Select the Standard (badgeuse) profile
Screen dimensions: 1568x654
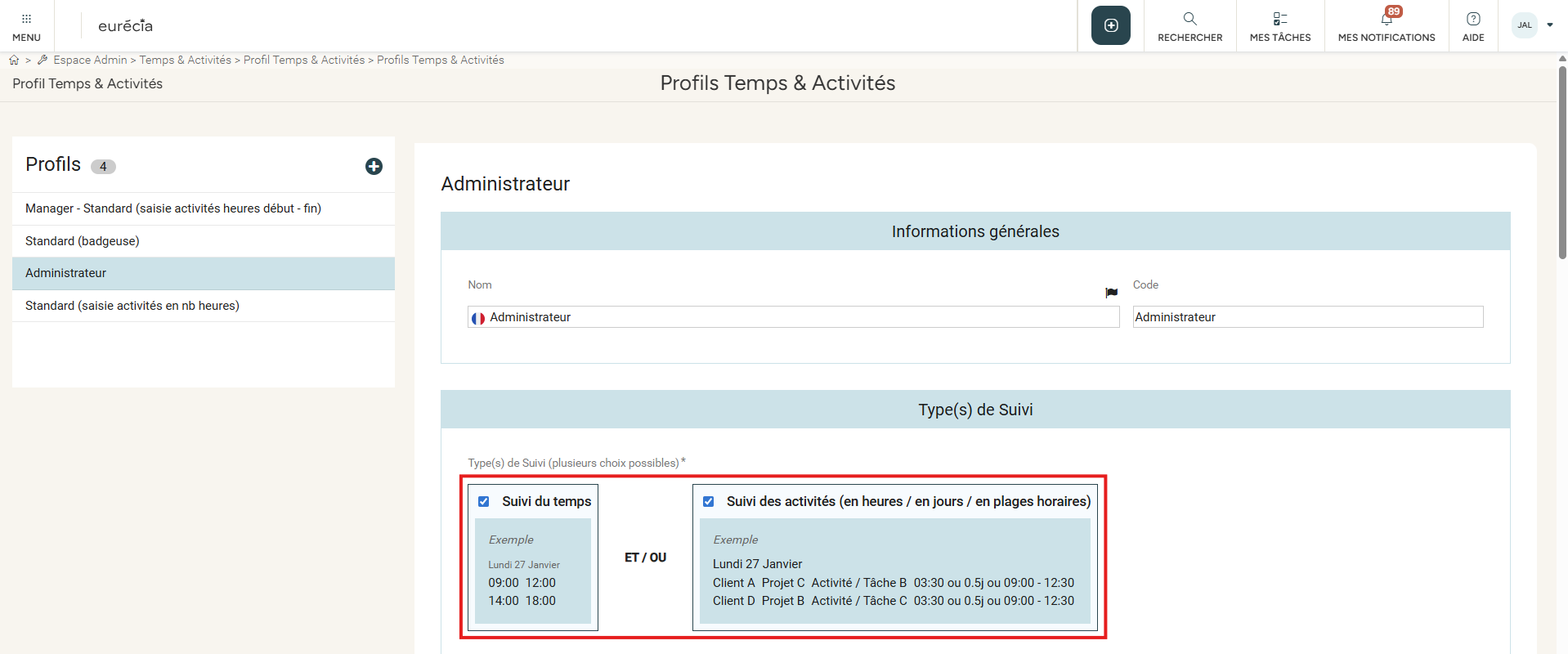83,241
